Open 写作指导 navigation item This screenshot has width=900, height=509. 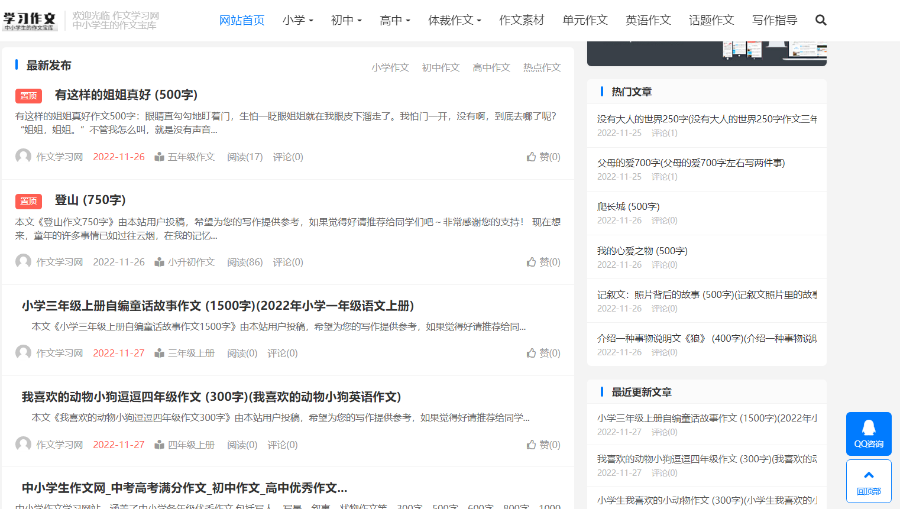tap(774, 20)
